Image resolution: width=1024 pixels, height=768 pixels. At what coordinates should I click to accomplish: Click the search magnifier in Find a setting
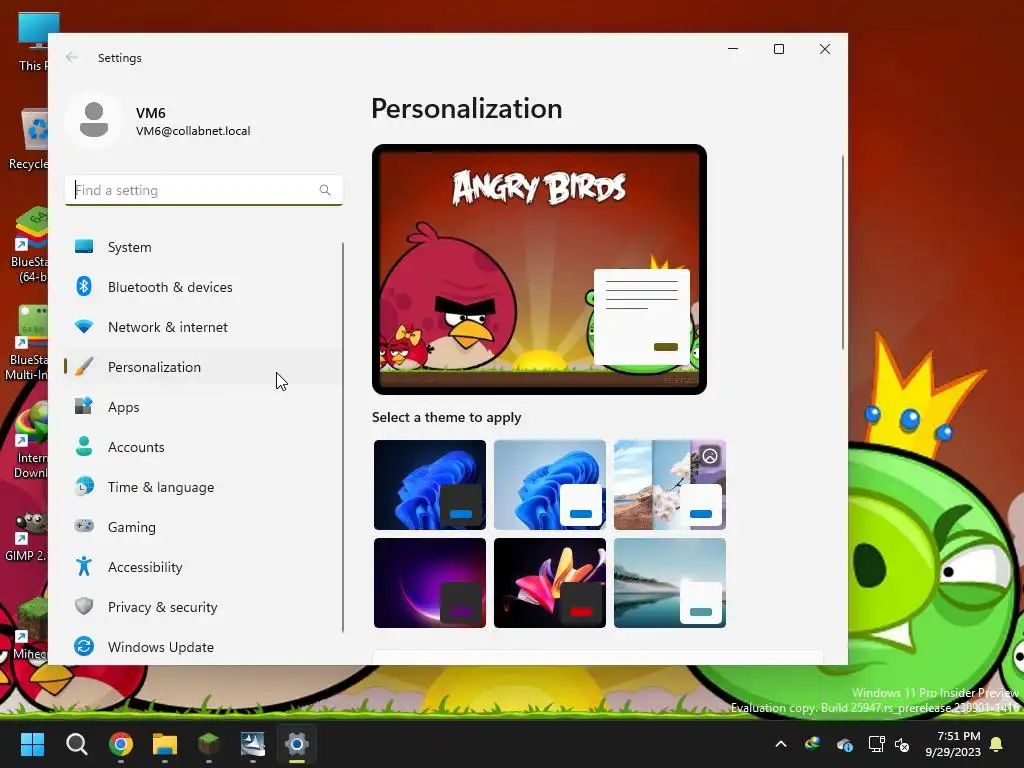click(x=325, y=190)
